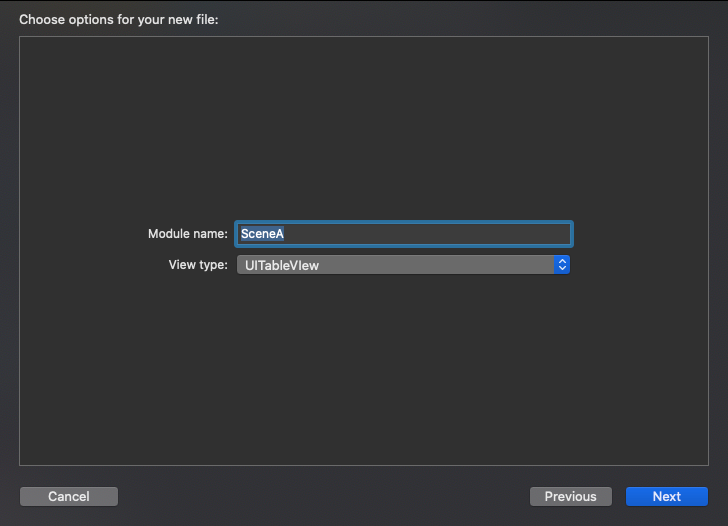Click the "View type:" label

pos(198,265)
